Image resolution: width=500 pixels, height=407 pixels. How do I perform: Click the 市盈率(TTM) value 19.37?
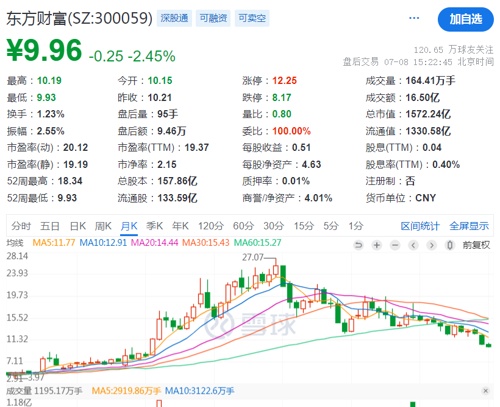(197, 148)
